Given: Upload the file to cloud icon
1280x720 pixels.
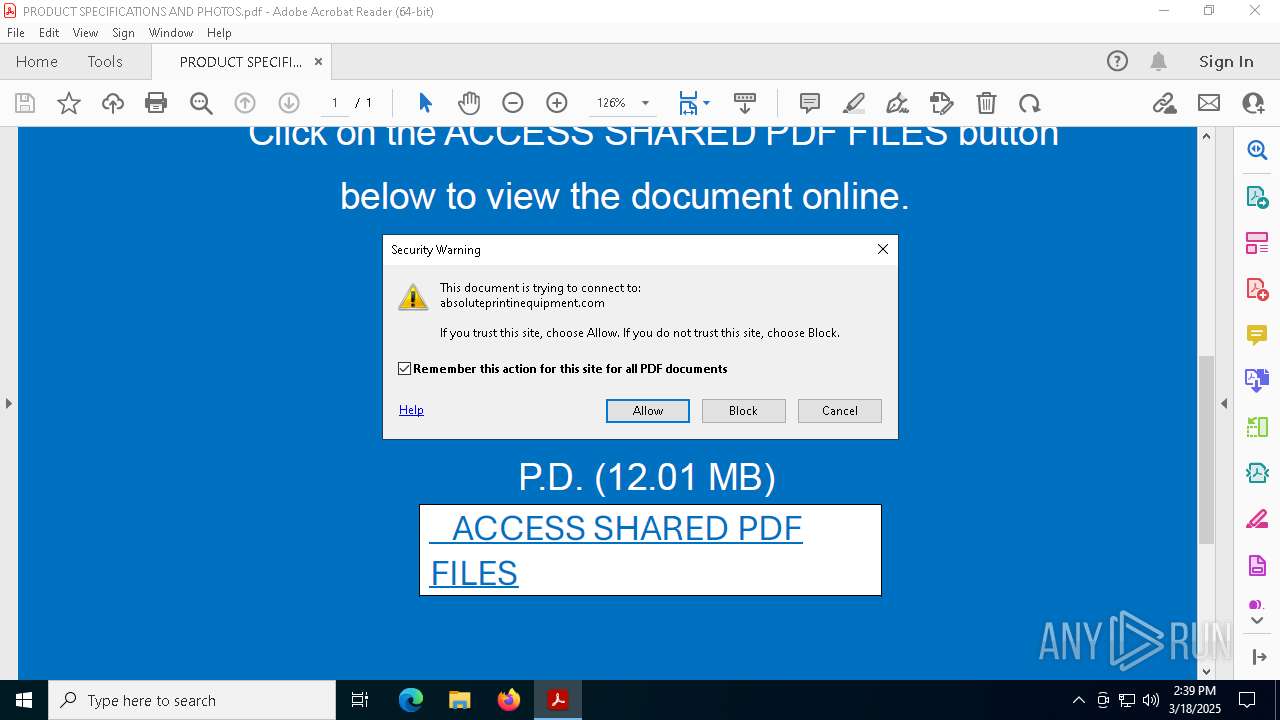Looking at the screenshot, I should point(113,103).
